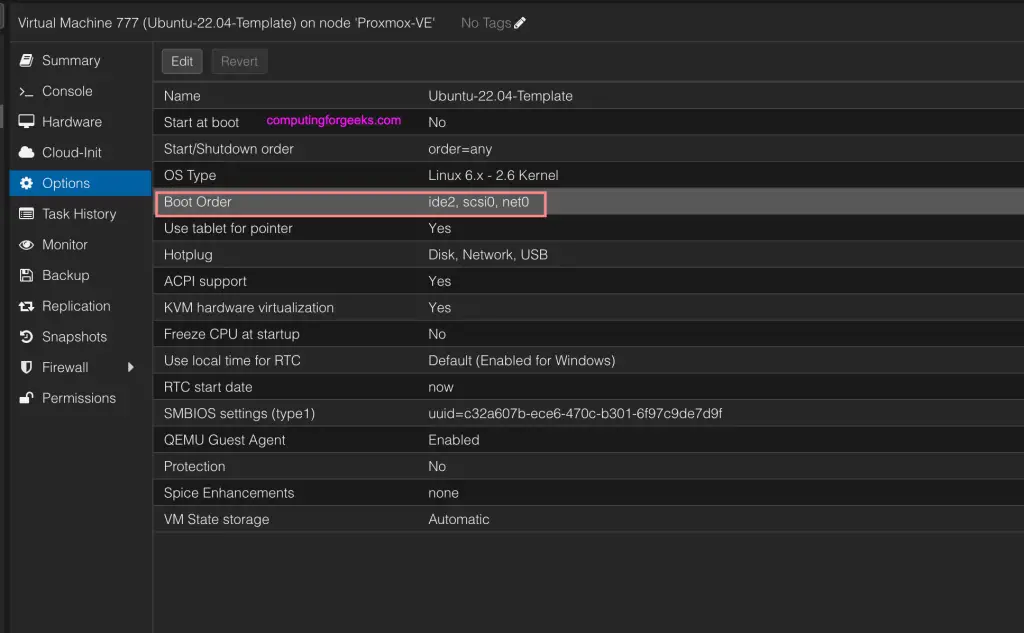The image size is (1024, 633).
Task: Click the Firewall shield icon
Action: [x=26, y=368]
